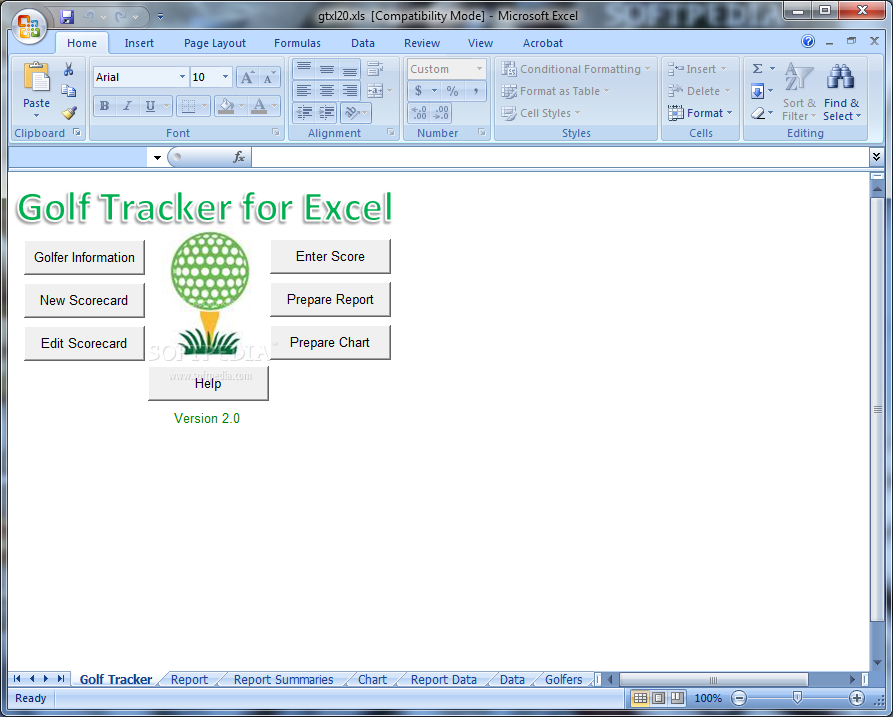Apply the Font Color letter A
This screenshot has width=893, height=717.
(x=259, y=106)
